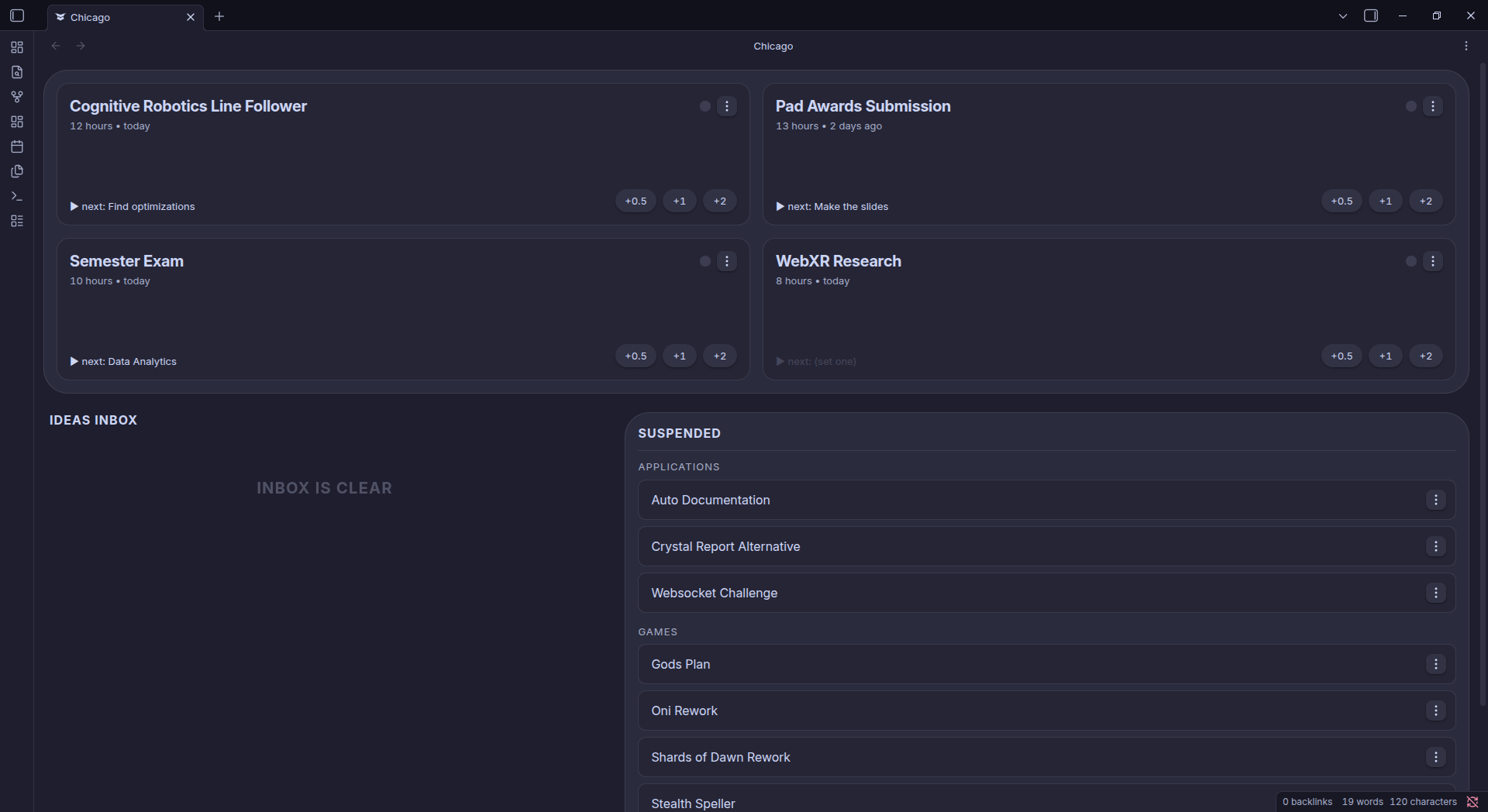Image resolution: width=1488 pixels, height=812 pixels.
Task: Open the Crystal Report Alternative item
Action: 1046,546
